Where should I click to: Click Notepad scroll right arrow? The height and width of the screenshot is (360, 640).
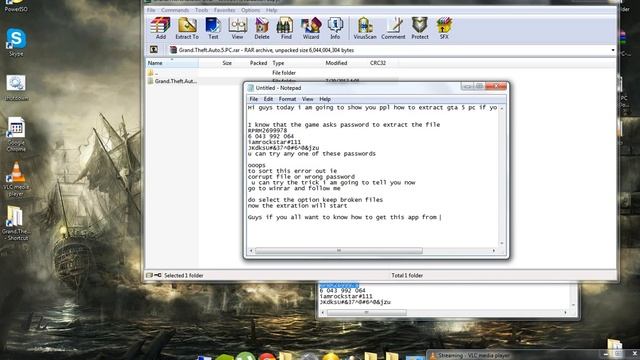(x=494, y=251)
